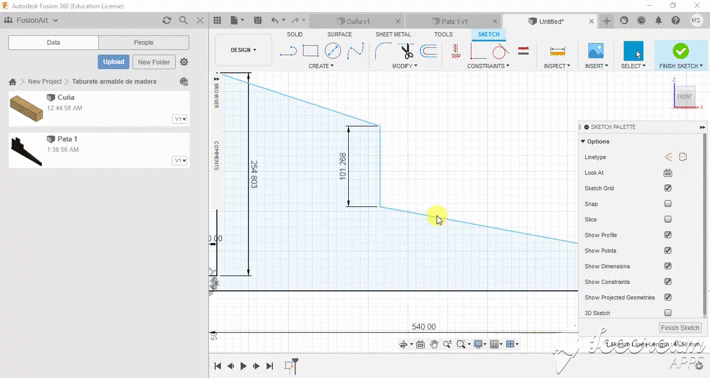The image size is (710, 378).
Task: Click the home icon in breadcrumb
Action: (12, 82)
